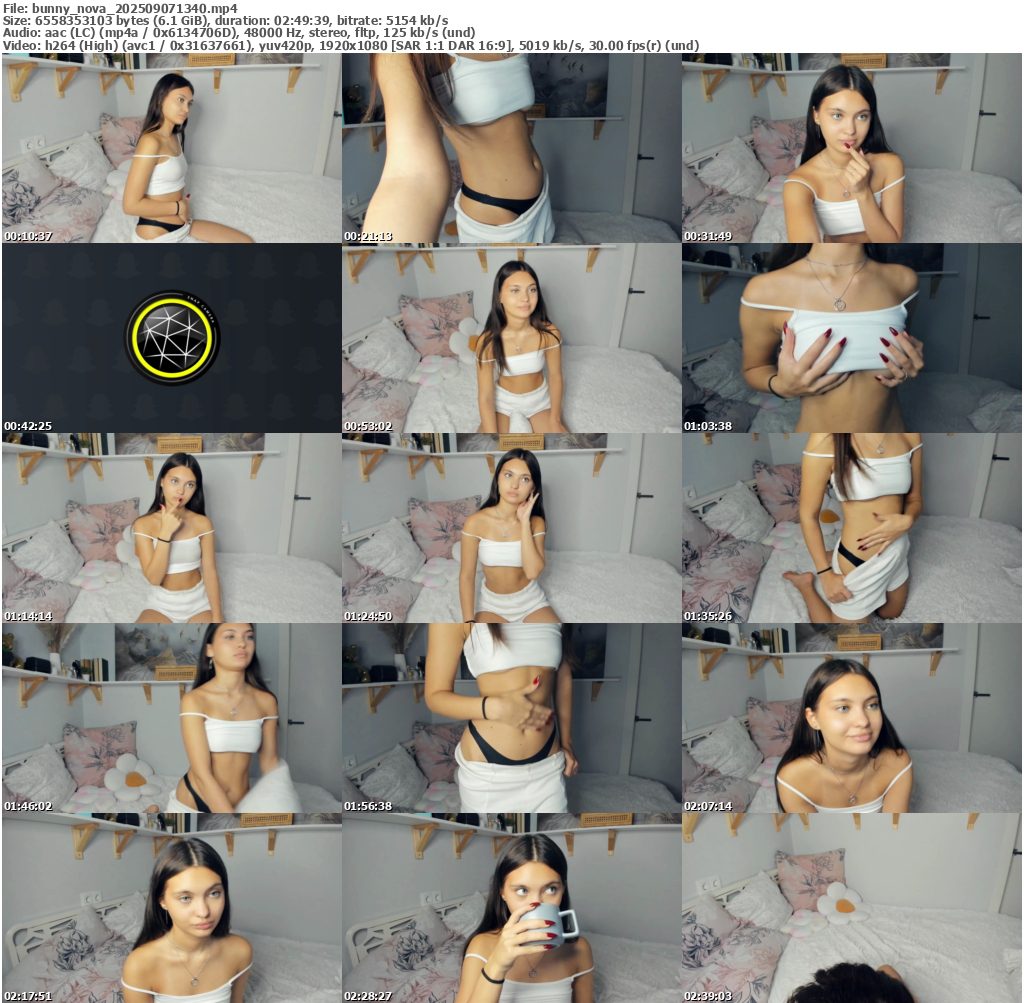Click the 'Audio: aac (LC)' header text

pyautogui.click(x=48, y=33)
